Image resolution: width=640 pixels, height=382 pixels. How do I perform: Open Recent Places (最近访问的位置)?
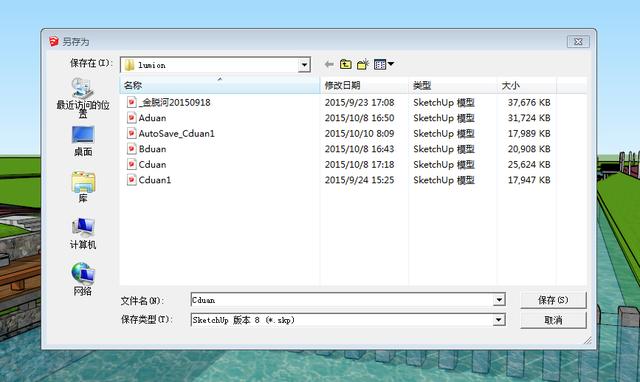pyautogui.click(x=83, y=98)
